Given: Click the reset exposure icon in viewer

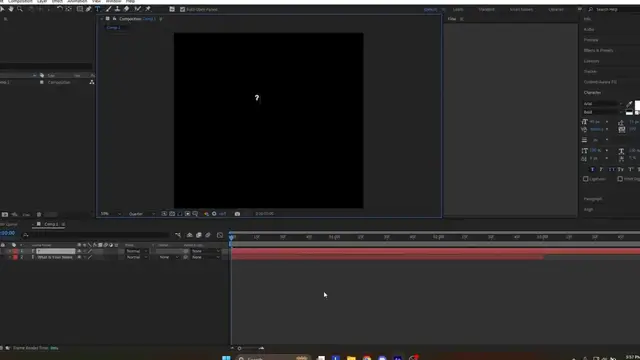Looking at the screenshot, I should click(x=214, y=213).
